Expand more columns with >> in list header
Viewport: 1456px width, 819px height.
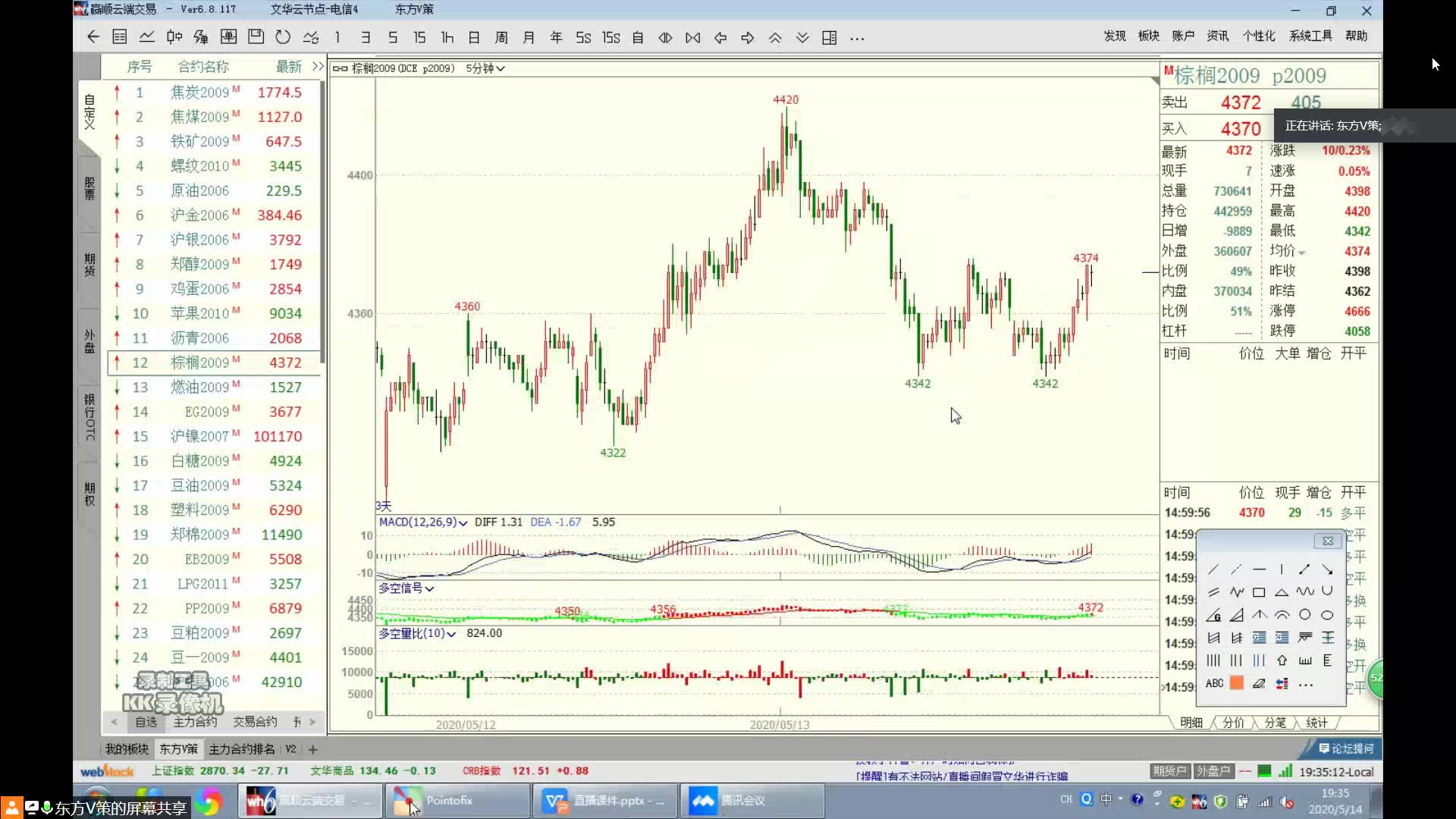point(318,66)
